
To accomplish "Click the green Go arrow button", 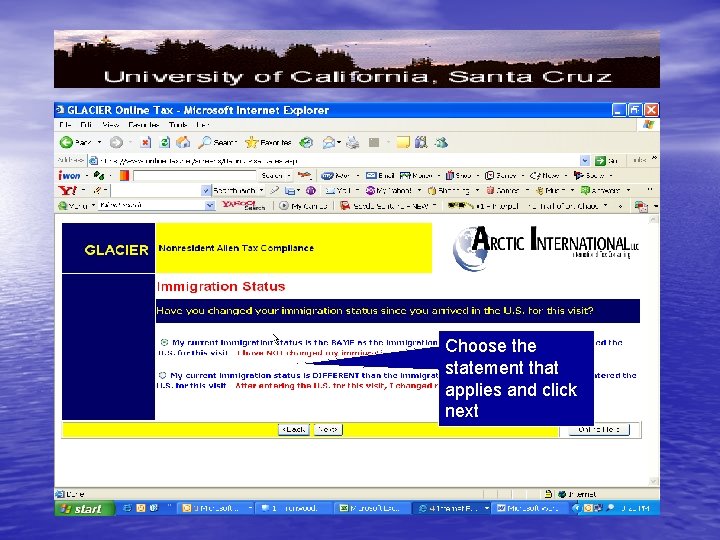I will click(600, 161).
